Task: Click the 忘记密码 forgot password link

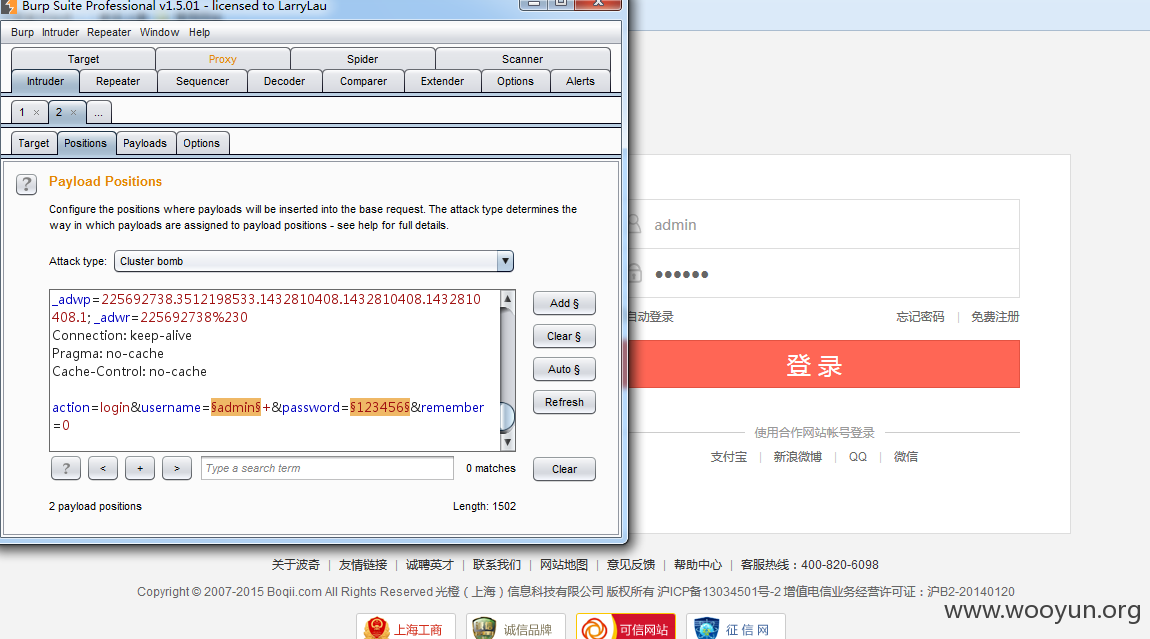Action: pyautogui.click(x=920, y=317)
